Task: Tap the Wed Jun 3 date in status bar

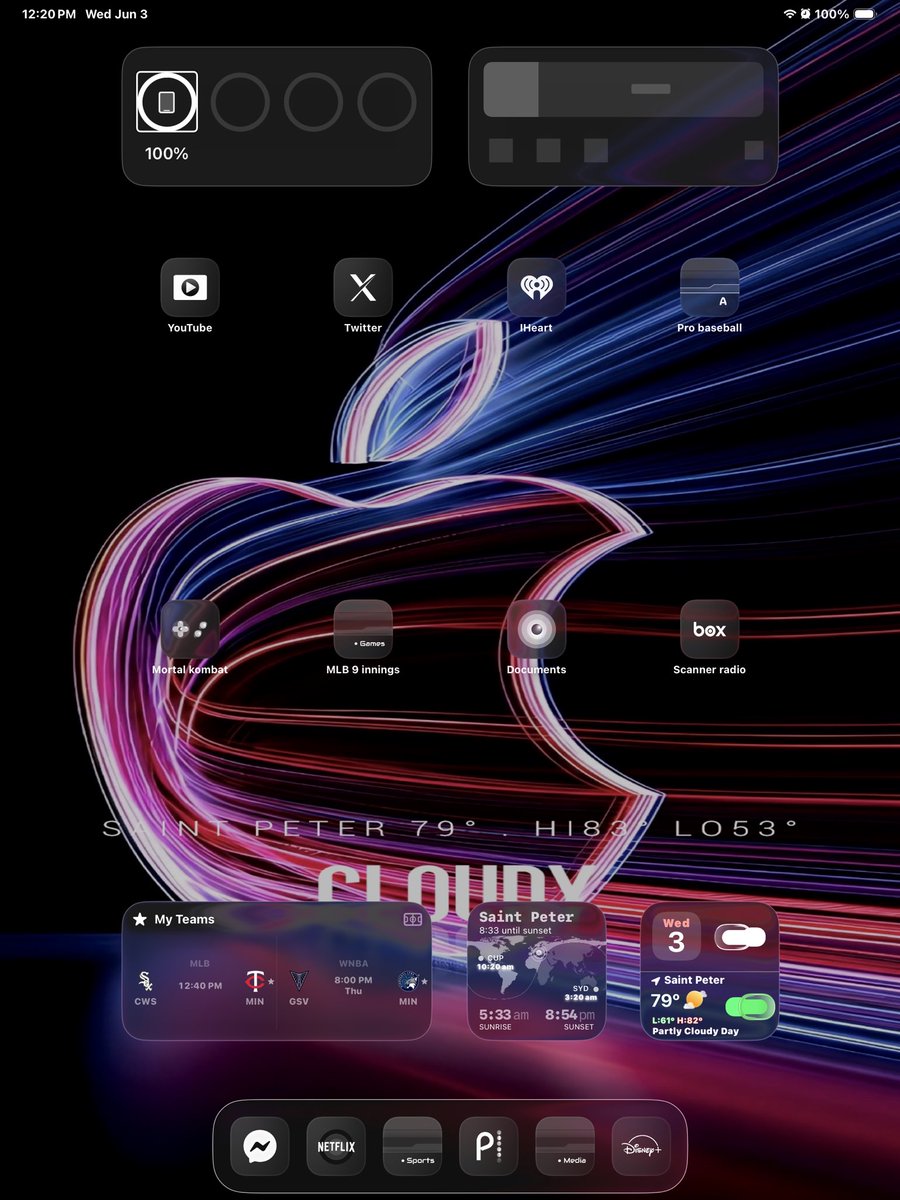Action: pyautogui.click(x=116, y=14)
